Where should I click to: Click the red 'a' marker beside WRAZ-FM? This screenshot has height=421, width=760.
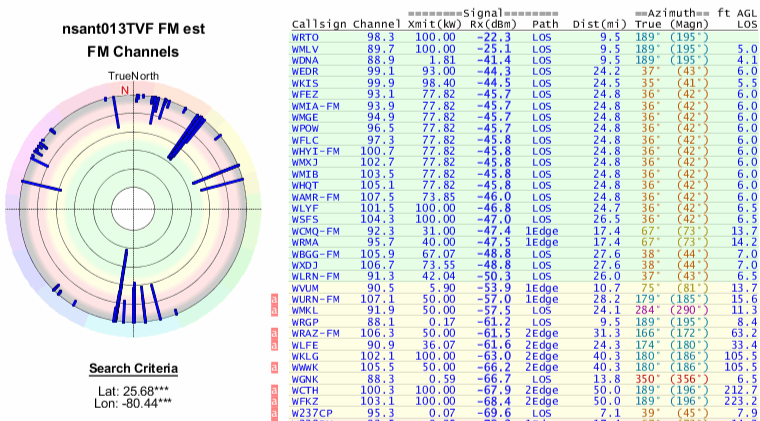coord(276,333)
